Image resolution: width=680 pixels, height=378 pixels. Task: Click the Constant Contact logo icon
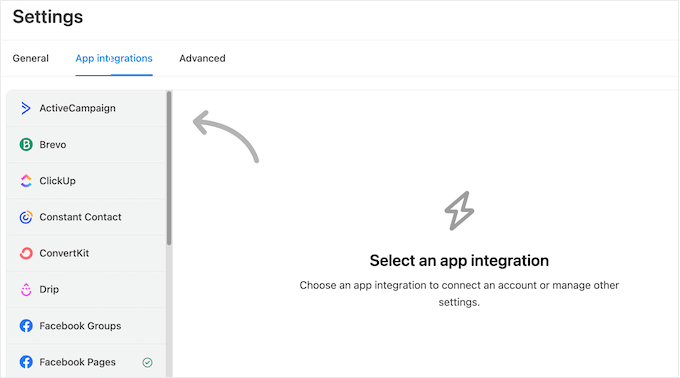[x=26, y=217]
